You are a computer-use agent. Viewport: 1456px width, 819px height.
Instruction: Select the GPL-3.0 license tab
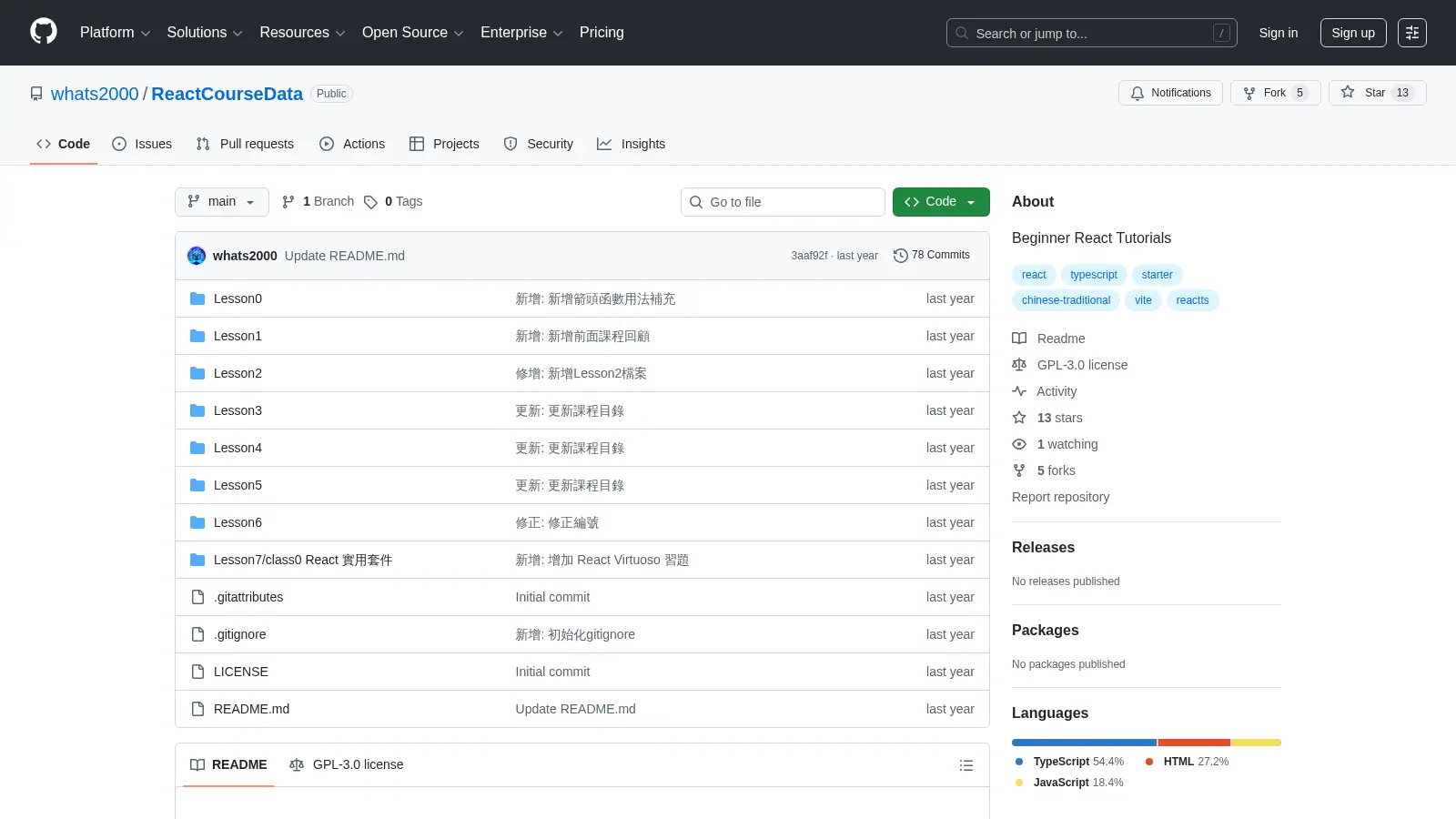point(346,765)
